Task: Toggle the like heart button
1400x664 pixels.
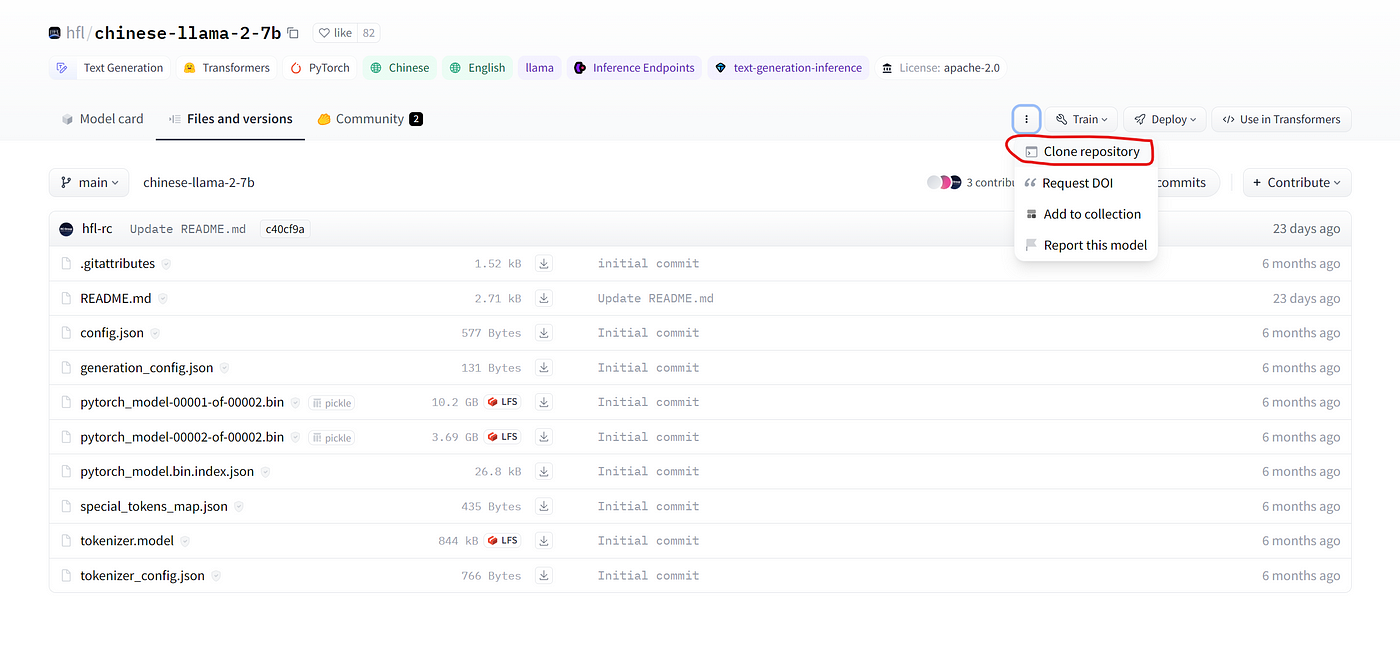Action: pyautogui.click(x=335, y=33)
